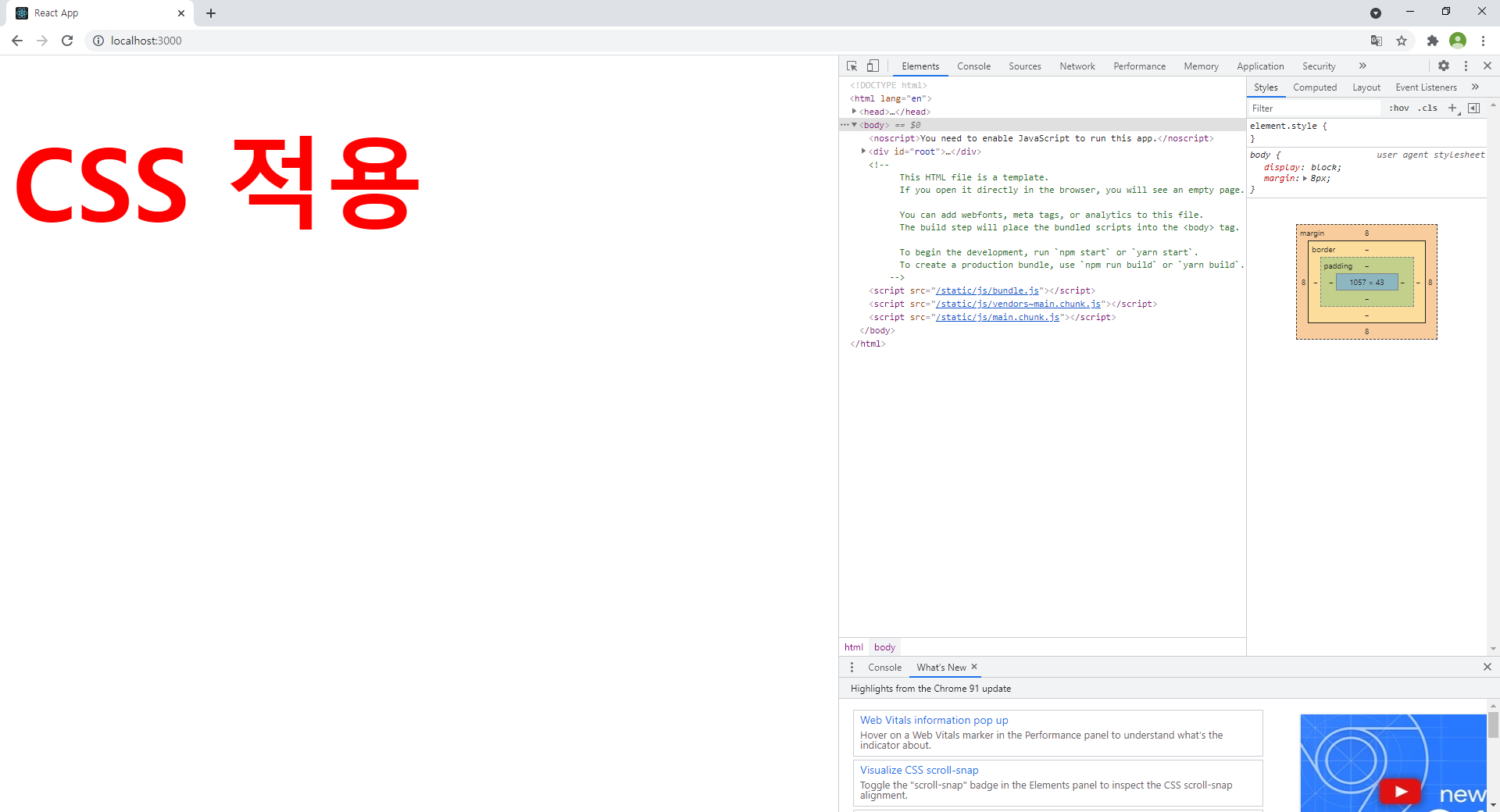Toggle the .cls class editor button
Viewport: 1500px width, 812px height.
1428,109
